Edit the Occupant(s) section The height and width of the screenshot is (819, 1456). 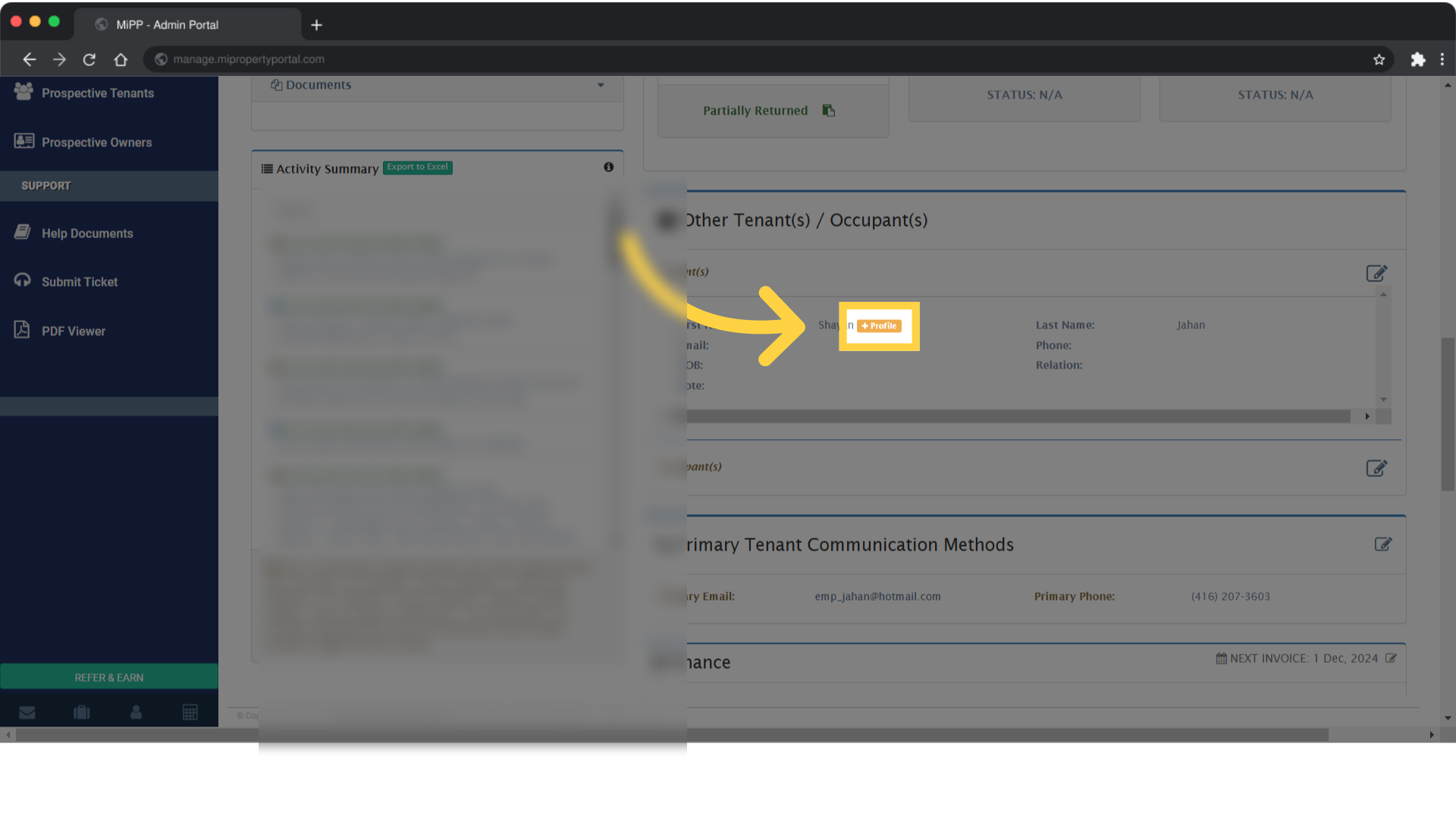1376,468
